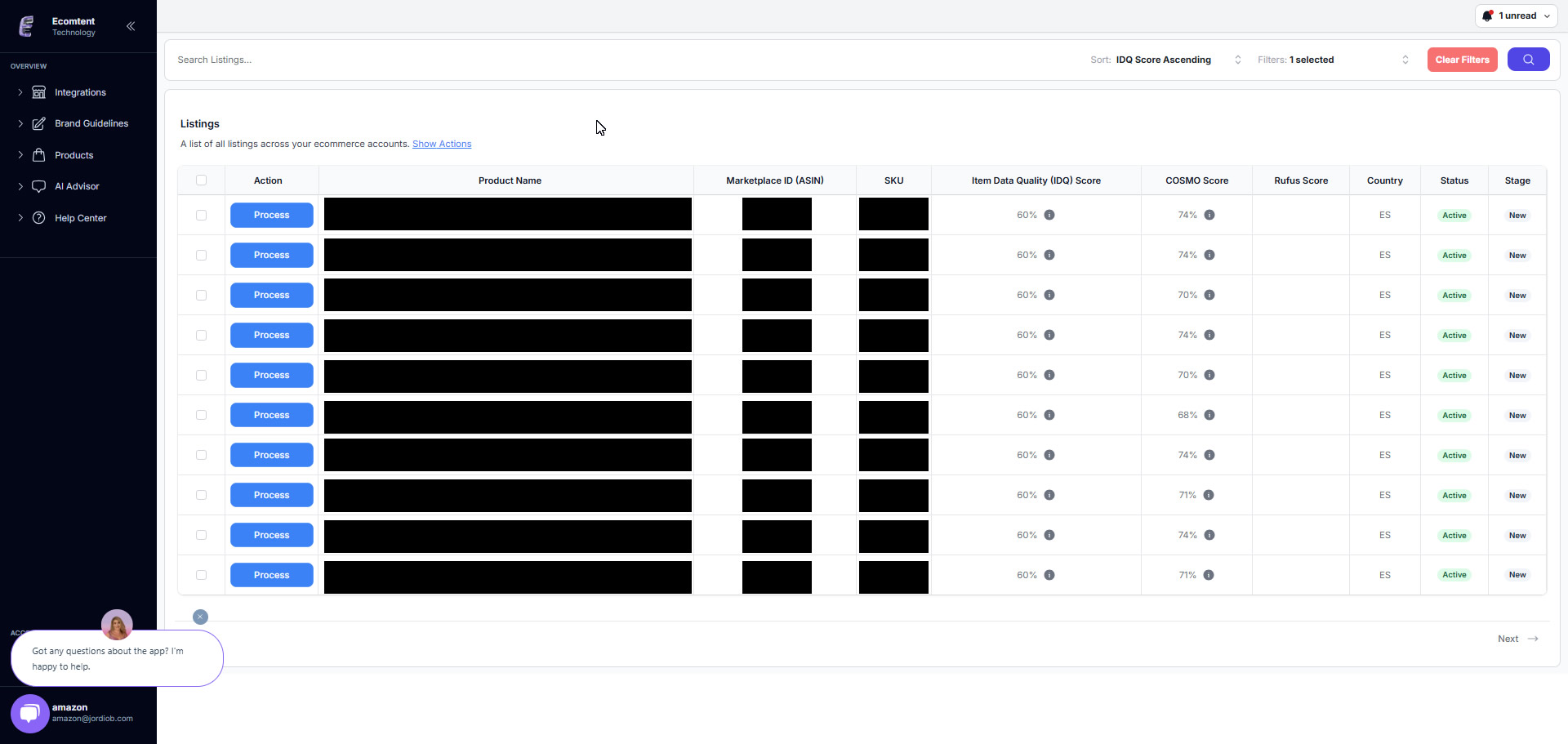Check the seventh listing row checkbox
Viewport: 1568px width, 744px height.
click(201, 455)
